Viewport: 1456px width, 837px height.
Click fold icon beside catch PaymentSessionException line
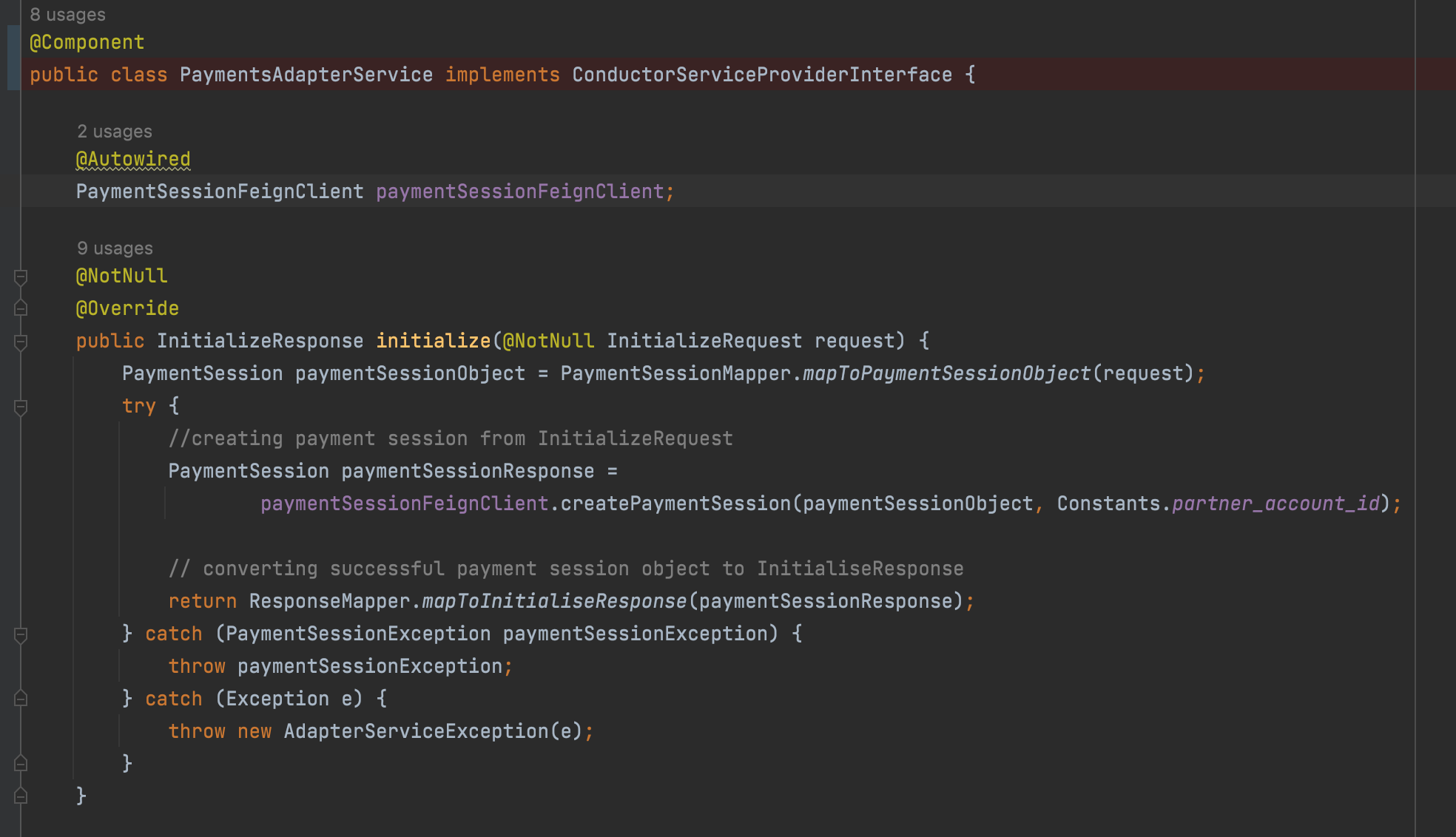point(21,634)
